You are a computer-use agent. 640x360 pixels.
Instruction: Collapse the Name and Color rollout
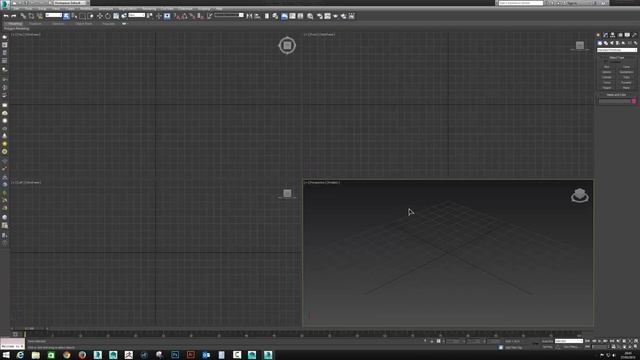[x=616, y=95]
